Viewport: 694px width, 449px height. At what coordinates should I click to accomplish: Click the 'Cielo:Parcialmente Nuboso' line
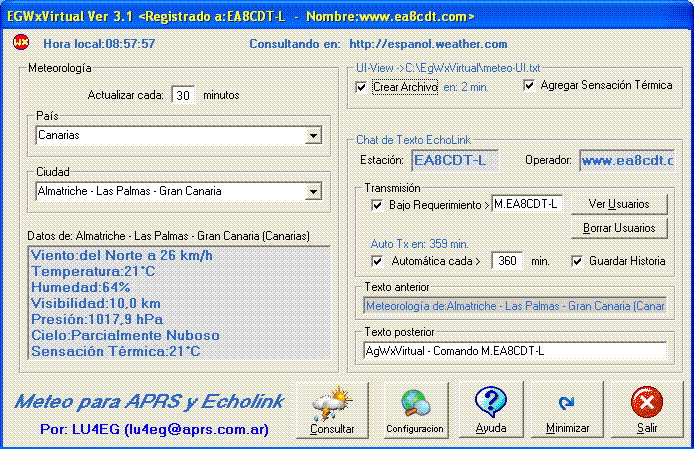pyautogui.click(x=125, y=335)
